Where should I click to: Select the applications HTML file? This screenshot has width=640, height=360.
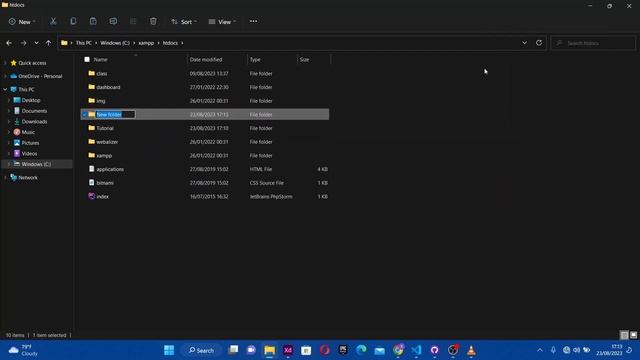coord(110,169)
